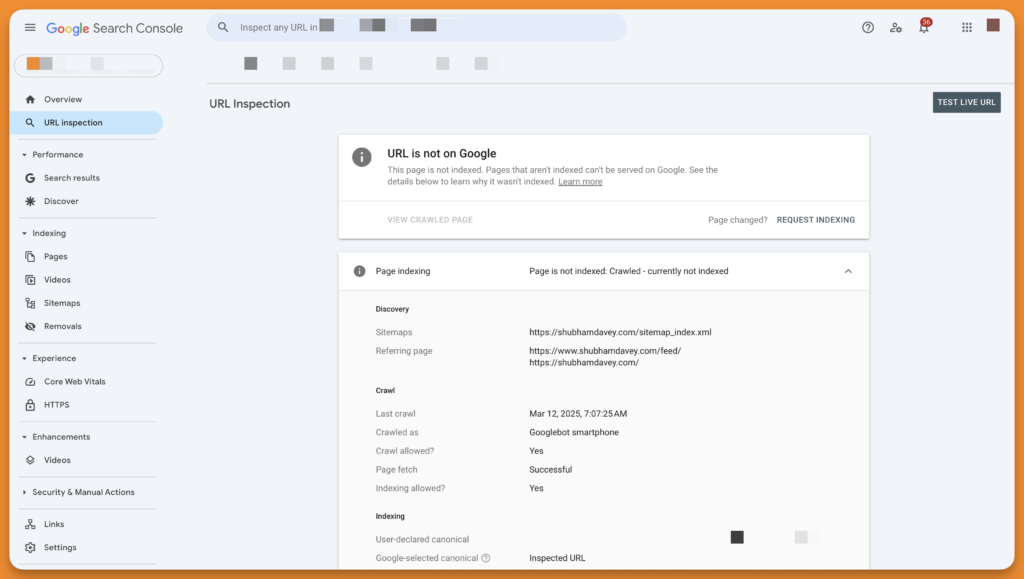Click the Last crawl date value
Image resolution: width=1024 pixels, height=579 pixels.
point(578,414)
